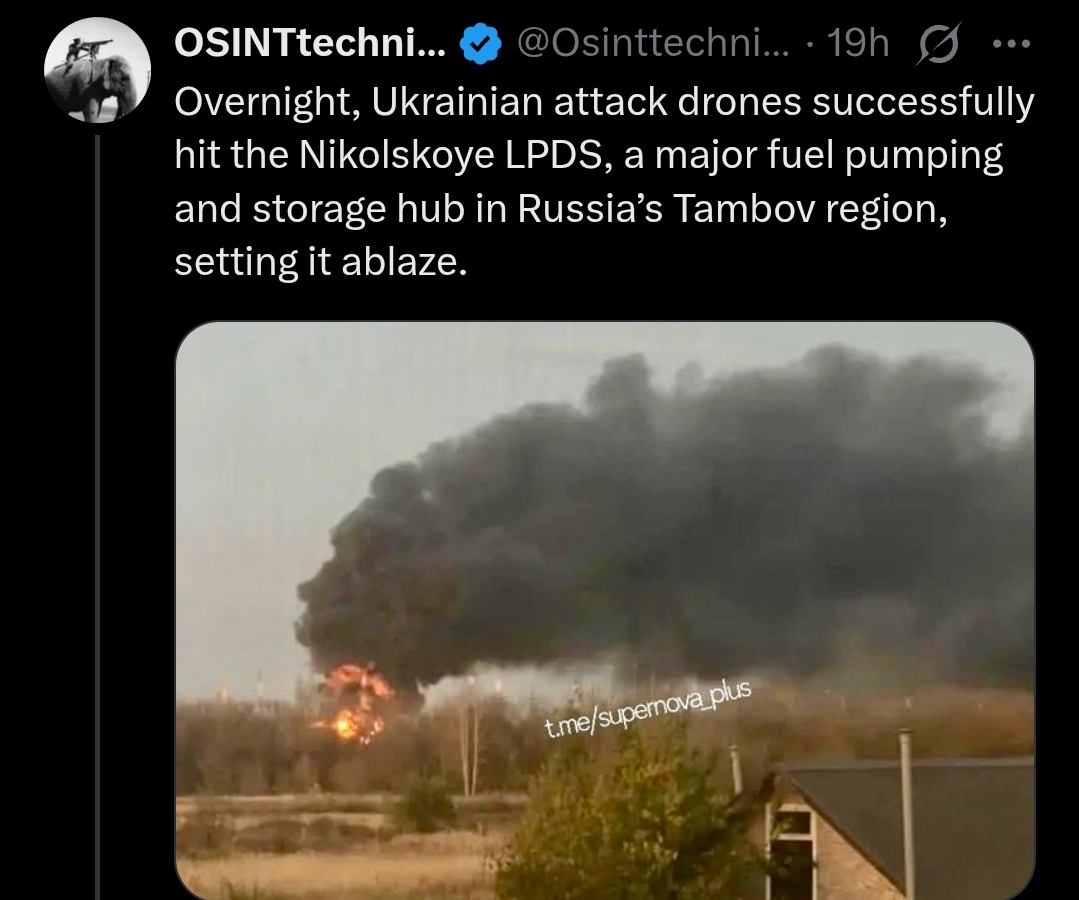Screen dimensions: 1079x900
Task: Click the thread connector line below avatar
Action: [98, 517]
